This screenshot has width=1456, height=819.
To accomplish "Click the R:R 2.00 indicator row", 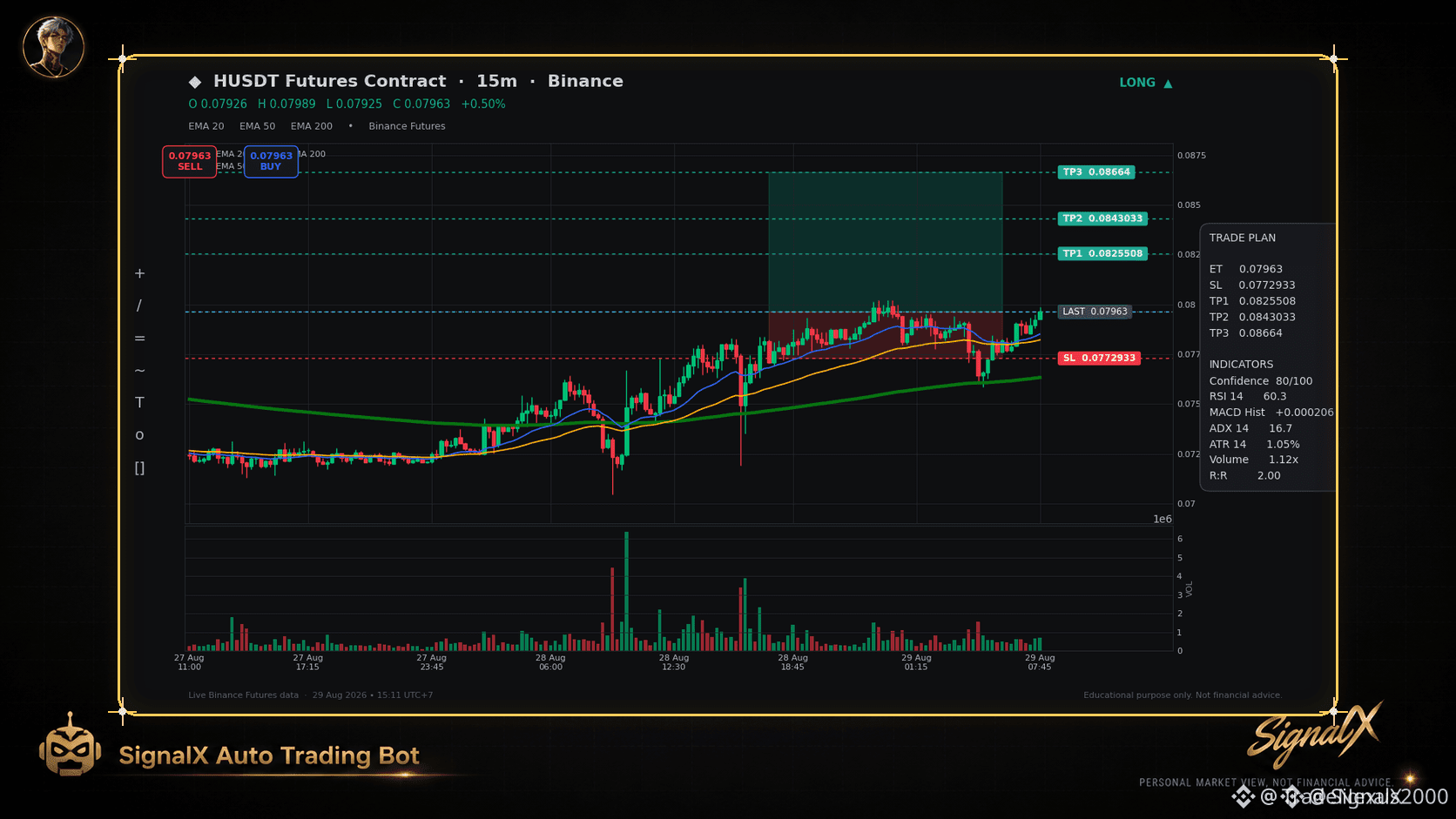I will coord(1245,475).
